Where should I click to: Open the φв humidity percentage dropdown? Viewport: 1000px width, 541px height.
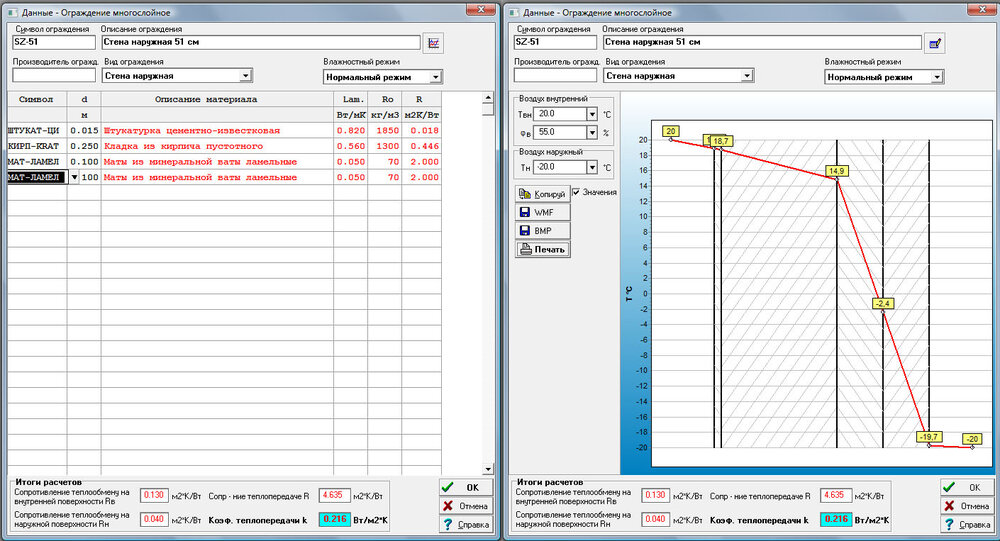(x=592, y=132)
